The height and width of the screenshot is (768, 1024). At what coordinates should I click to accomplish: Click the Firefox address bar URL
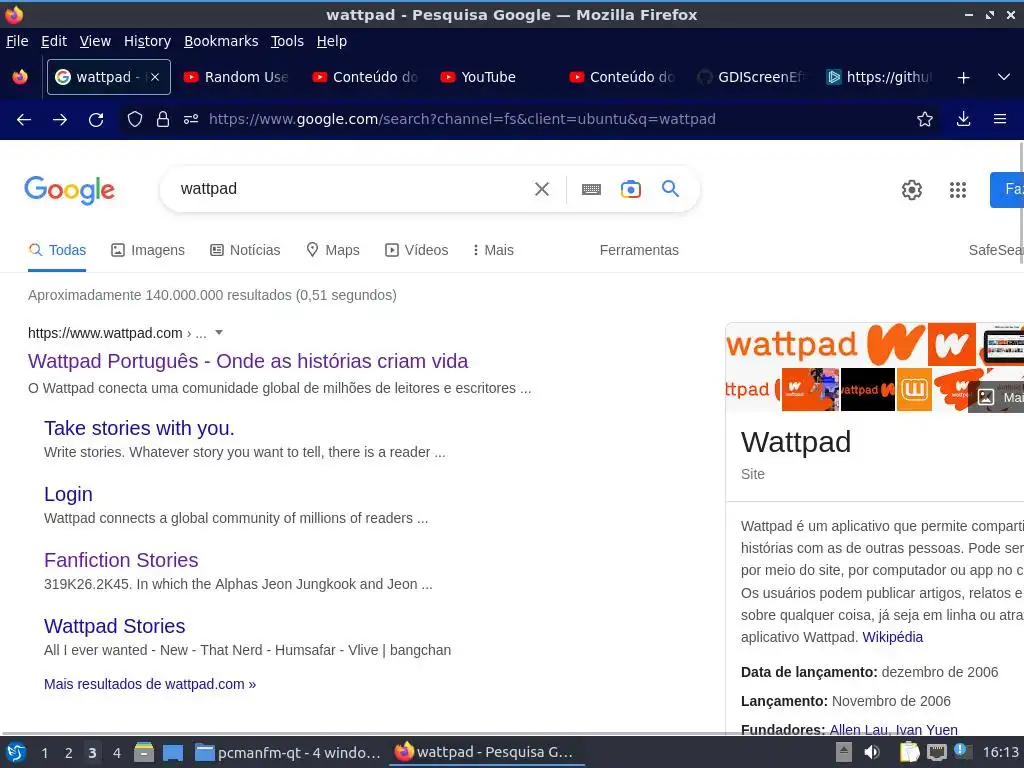click(462, 119)
